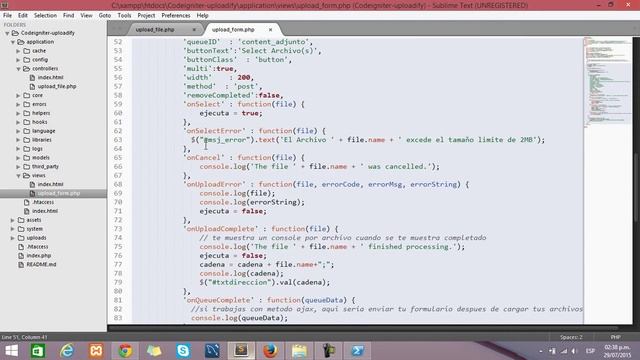Image resolution: width=640 pixels, height=360 pixels.
Task: Open Internet Explorer from taskbar
Action: point(67,351)
